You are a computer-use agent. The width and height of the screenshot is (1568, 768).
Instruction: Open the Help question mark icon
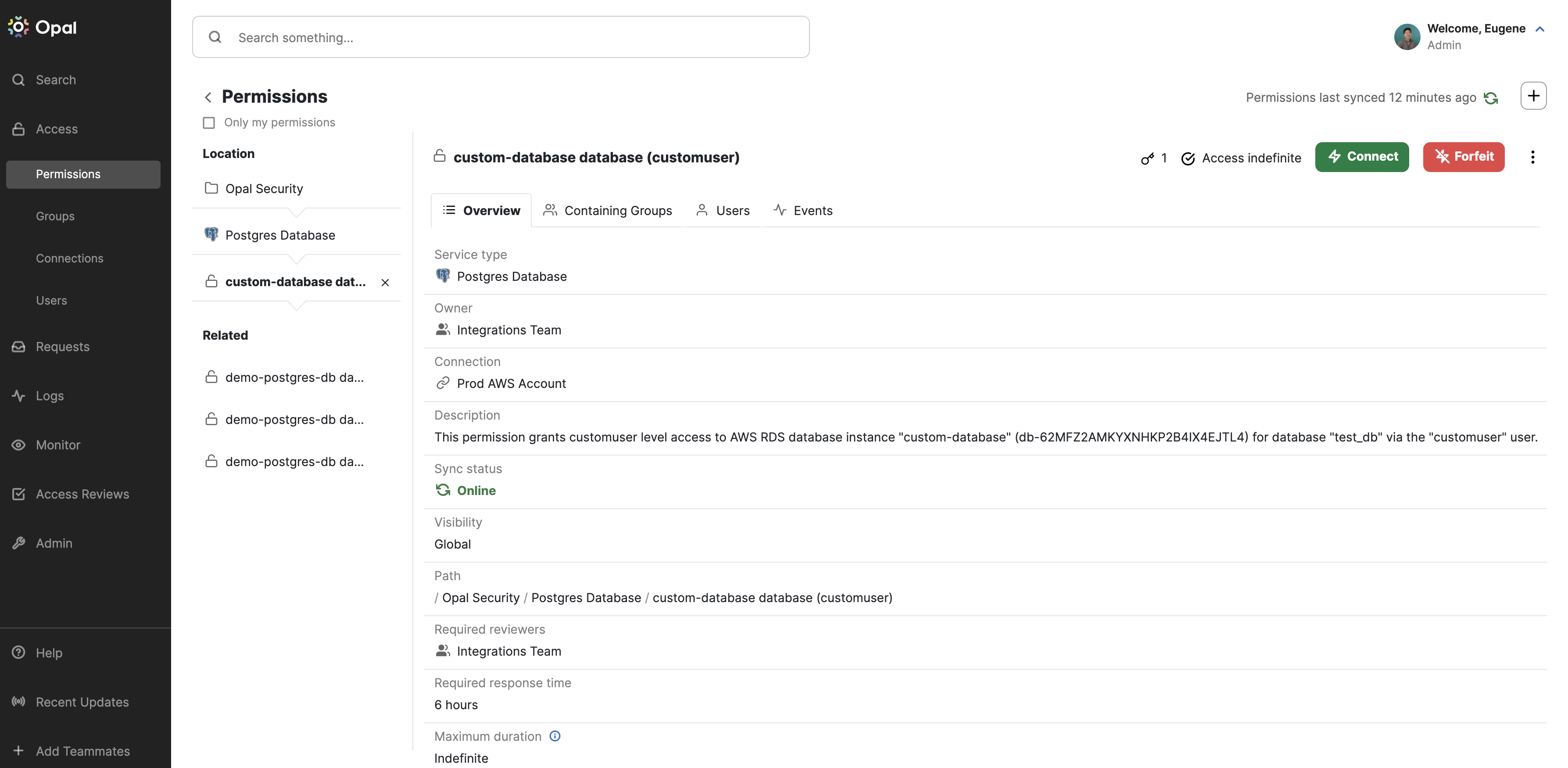[18, 652]
